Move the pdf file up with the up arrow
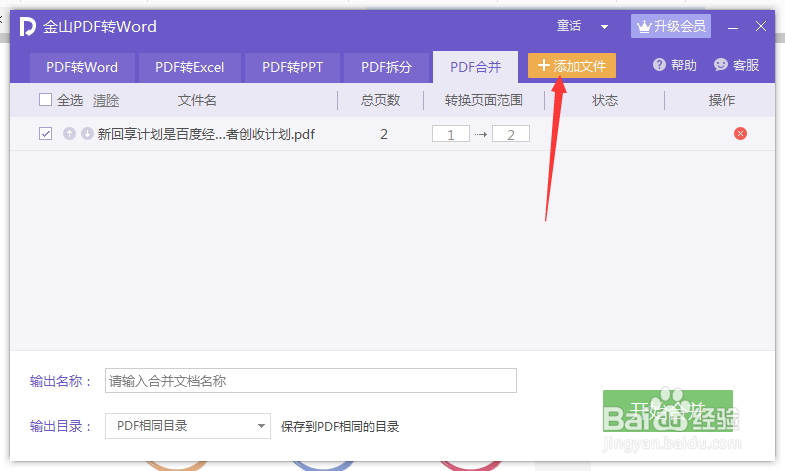 (x=69, y=134)
